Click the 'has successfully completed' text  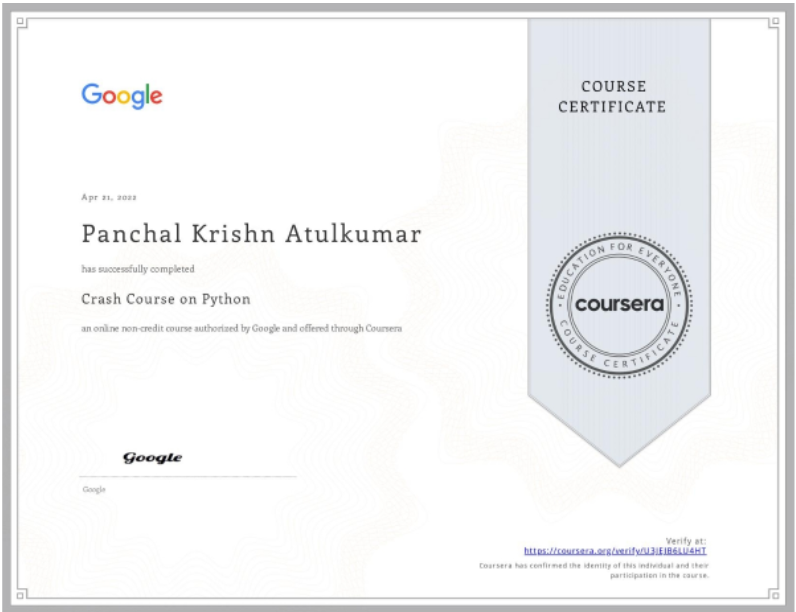pos(138,269)
